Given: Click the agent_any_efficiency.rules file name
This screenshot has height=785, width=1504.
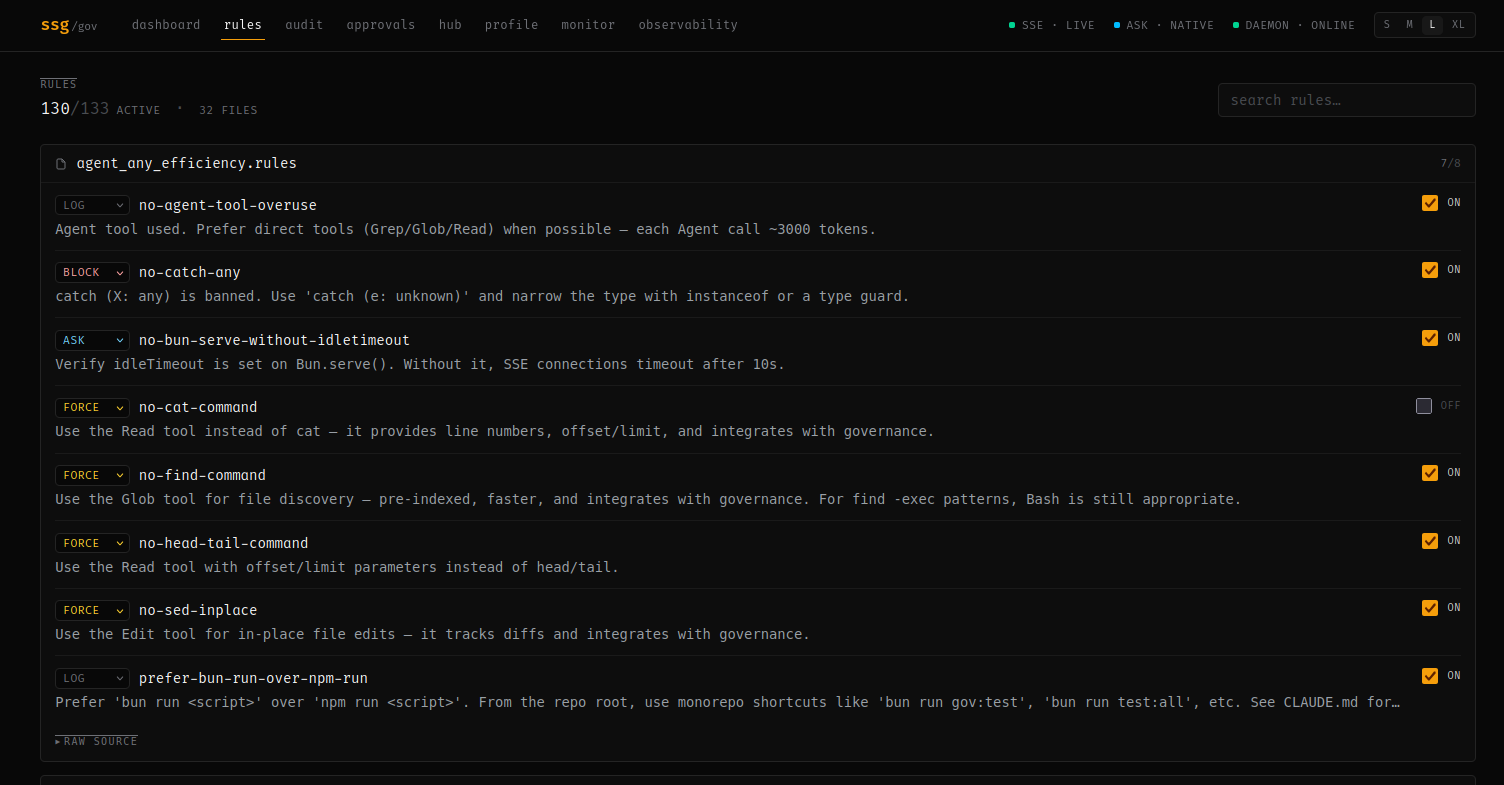Looking at the screenshot, I should pos(187,163).
